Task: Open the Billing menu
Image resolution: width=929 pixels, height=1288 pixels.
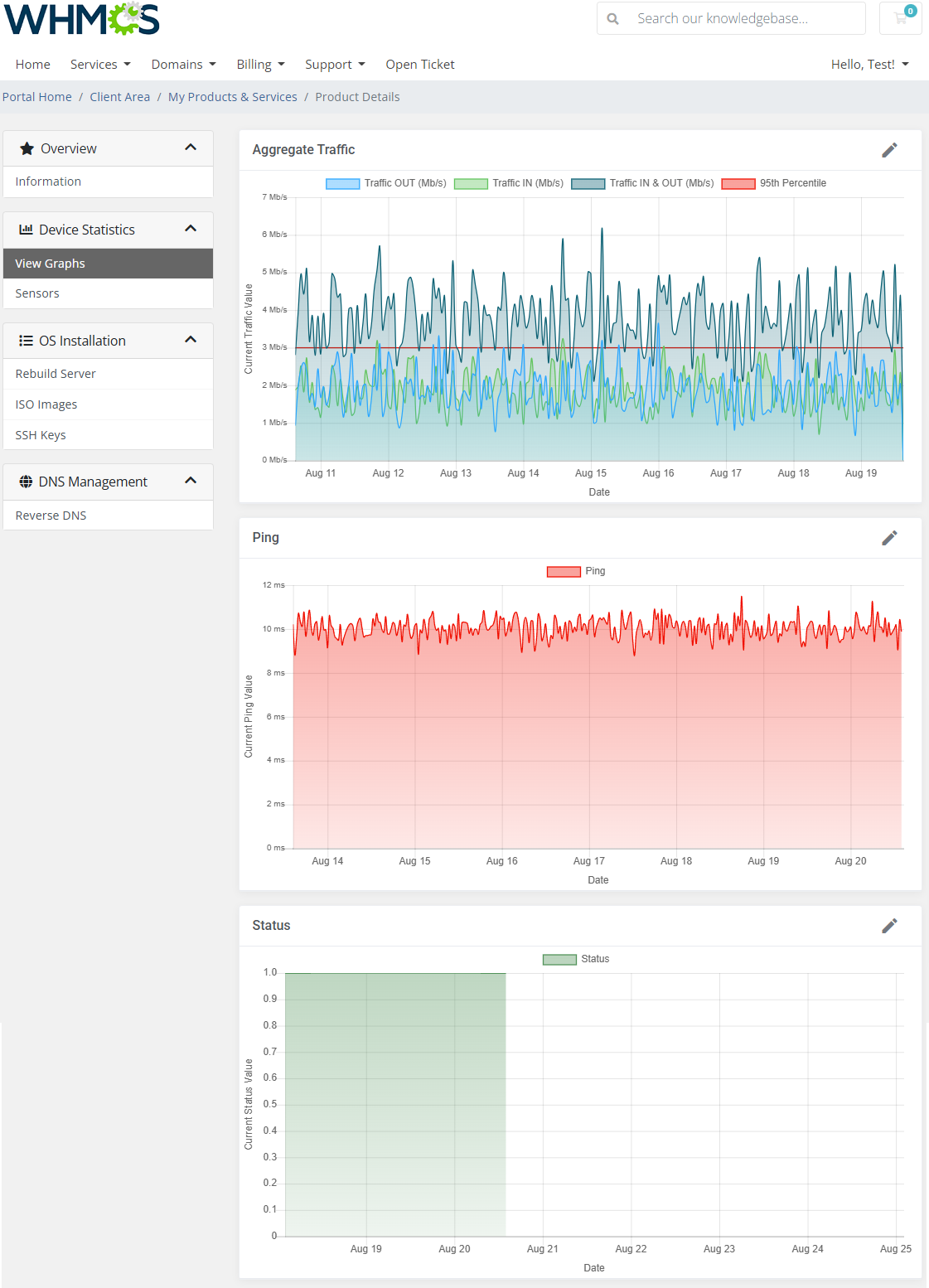Action: click(x=260, y=65)
